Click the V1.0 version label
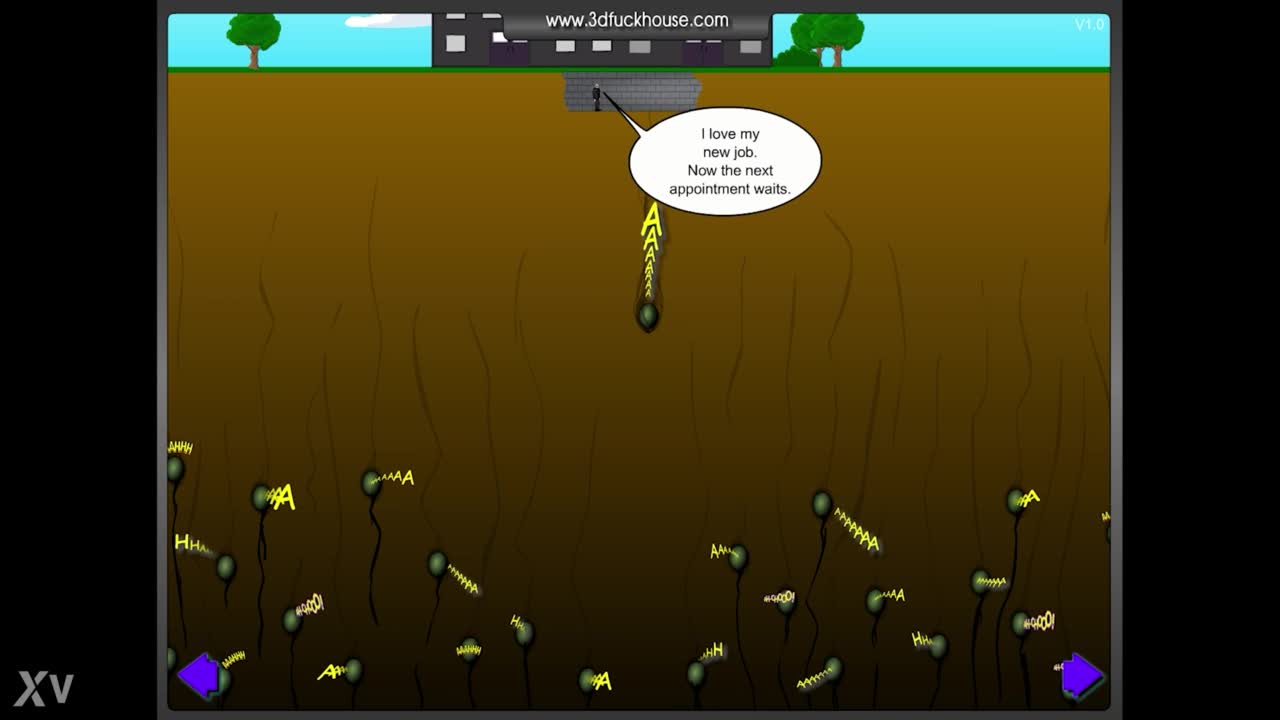Screen dimensions: 1280x720 (x=1089, y=24)
